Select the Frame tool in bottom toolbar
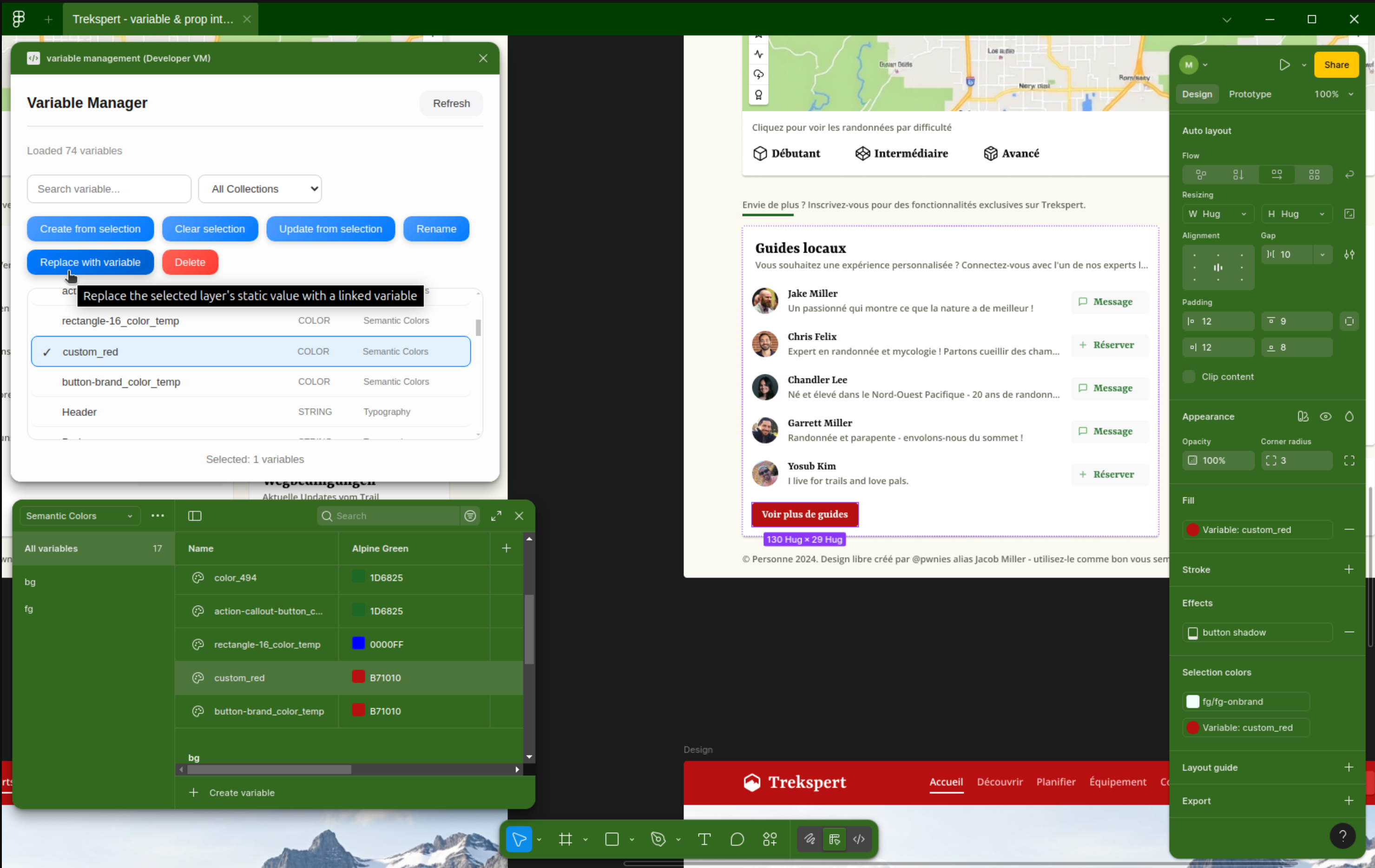Screen dimensions: 1375x868 [566, 839]
